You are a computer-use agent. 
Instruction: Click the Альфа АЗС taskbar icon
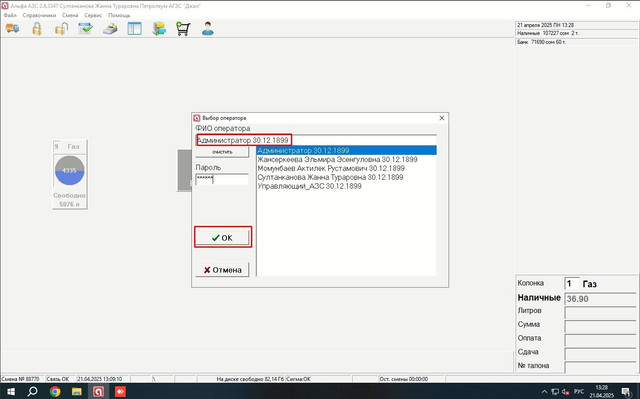tap(98, 392)
